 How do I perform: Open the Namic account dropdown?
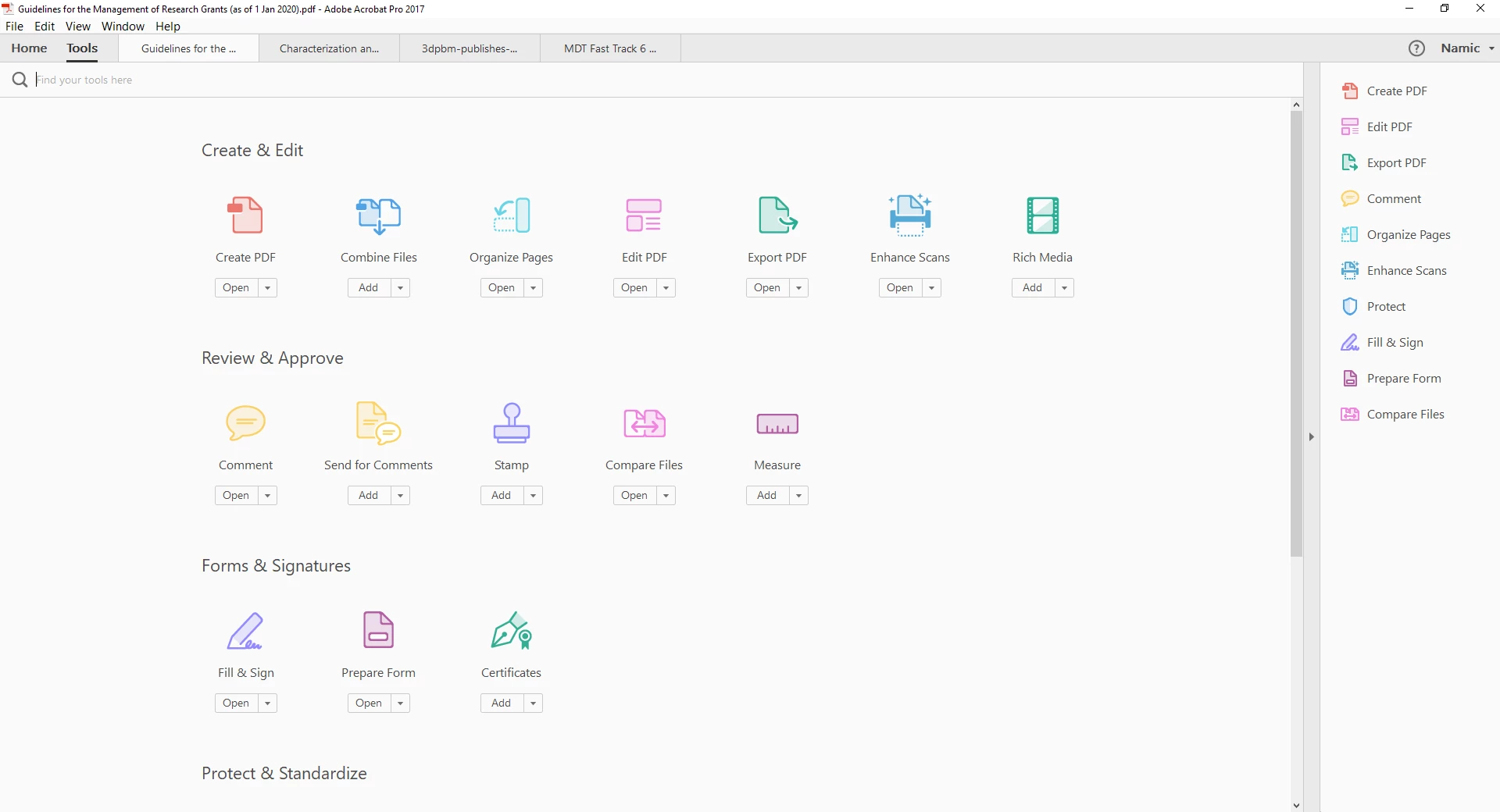click(1468, 48)
